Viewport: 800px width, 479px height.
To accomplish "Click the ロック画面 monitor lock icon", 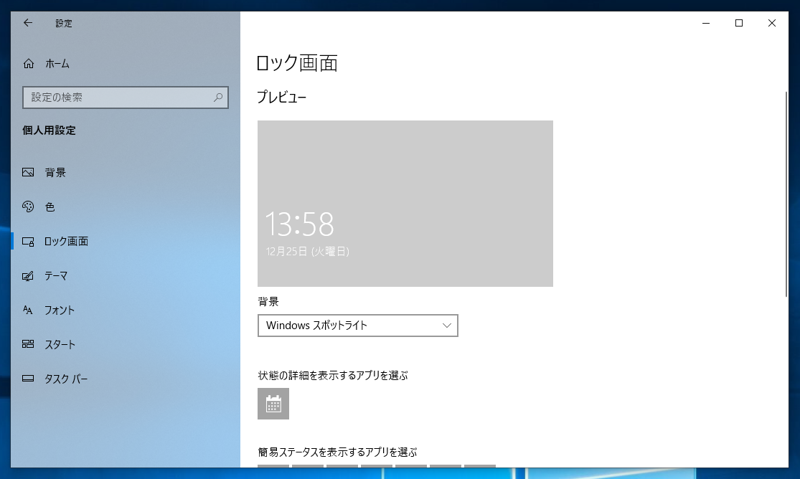I will pos(28,241).
